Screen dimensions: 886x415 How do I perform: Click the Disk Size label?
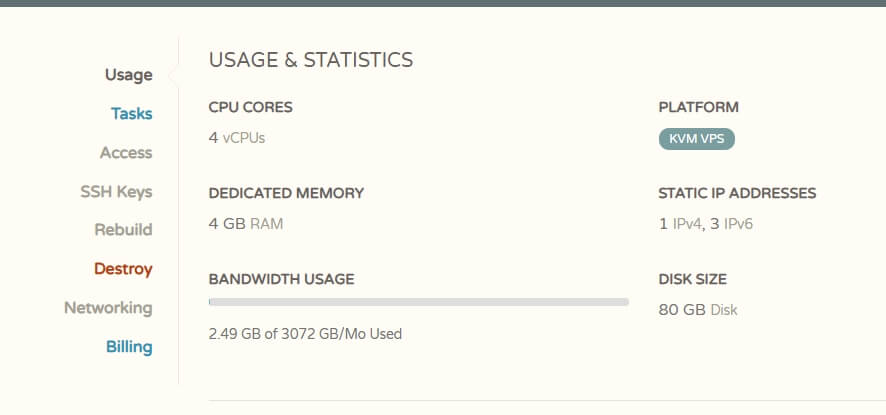coord(692,279)
